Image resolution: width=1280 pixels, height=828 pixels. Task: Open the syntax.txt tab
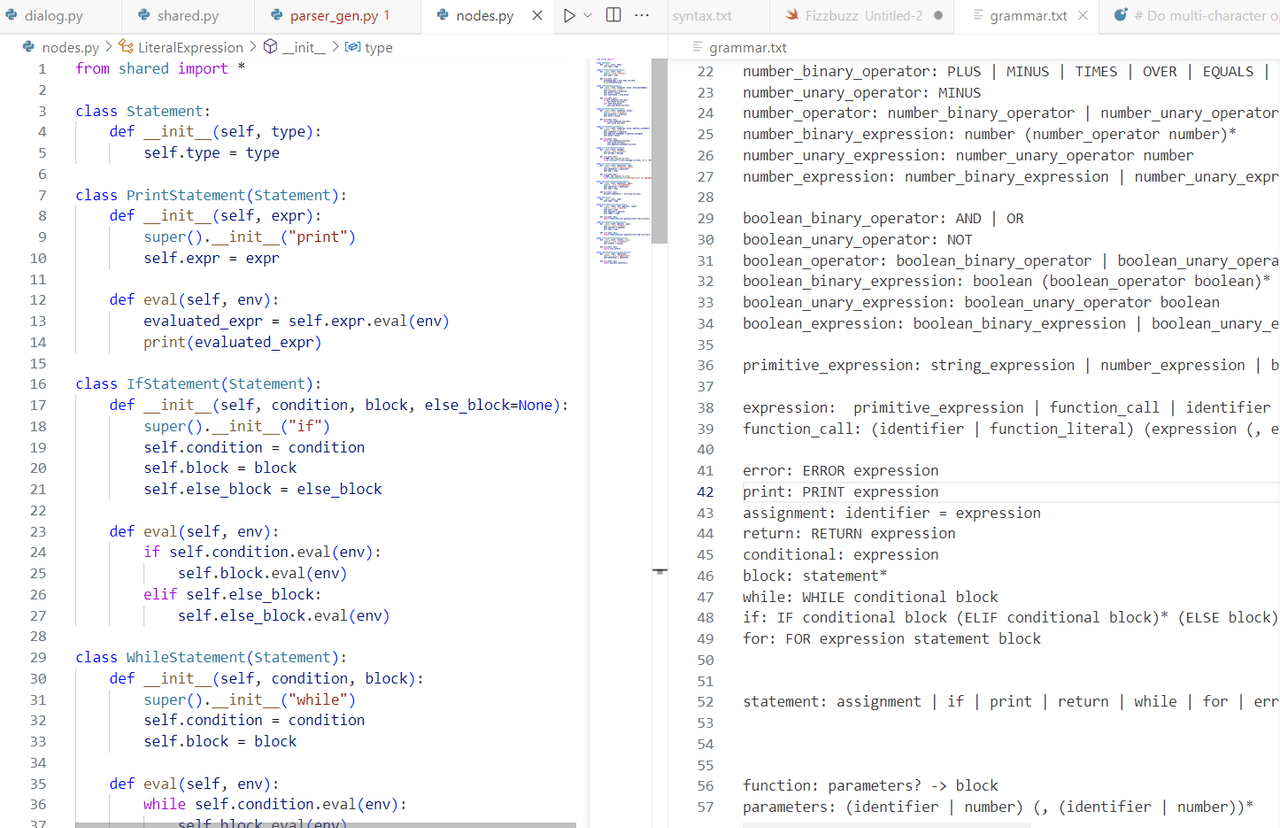click(701, 16)
